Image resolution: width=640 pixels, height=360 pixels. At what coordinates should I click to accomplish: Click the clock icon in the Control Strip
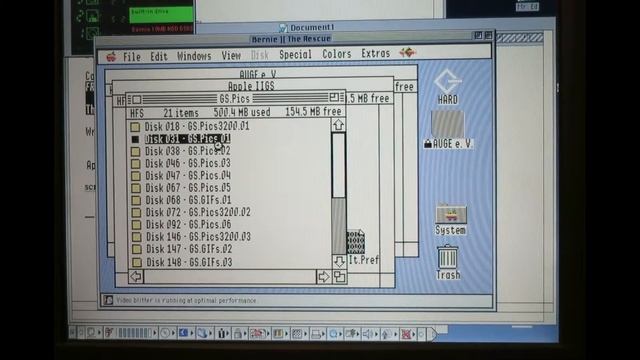[x=165, y=333]
